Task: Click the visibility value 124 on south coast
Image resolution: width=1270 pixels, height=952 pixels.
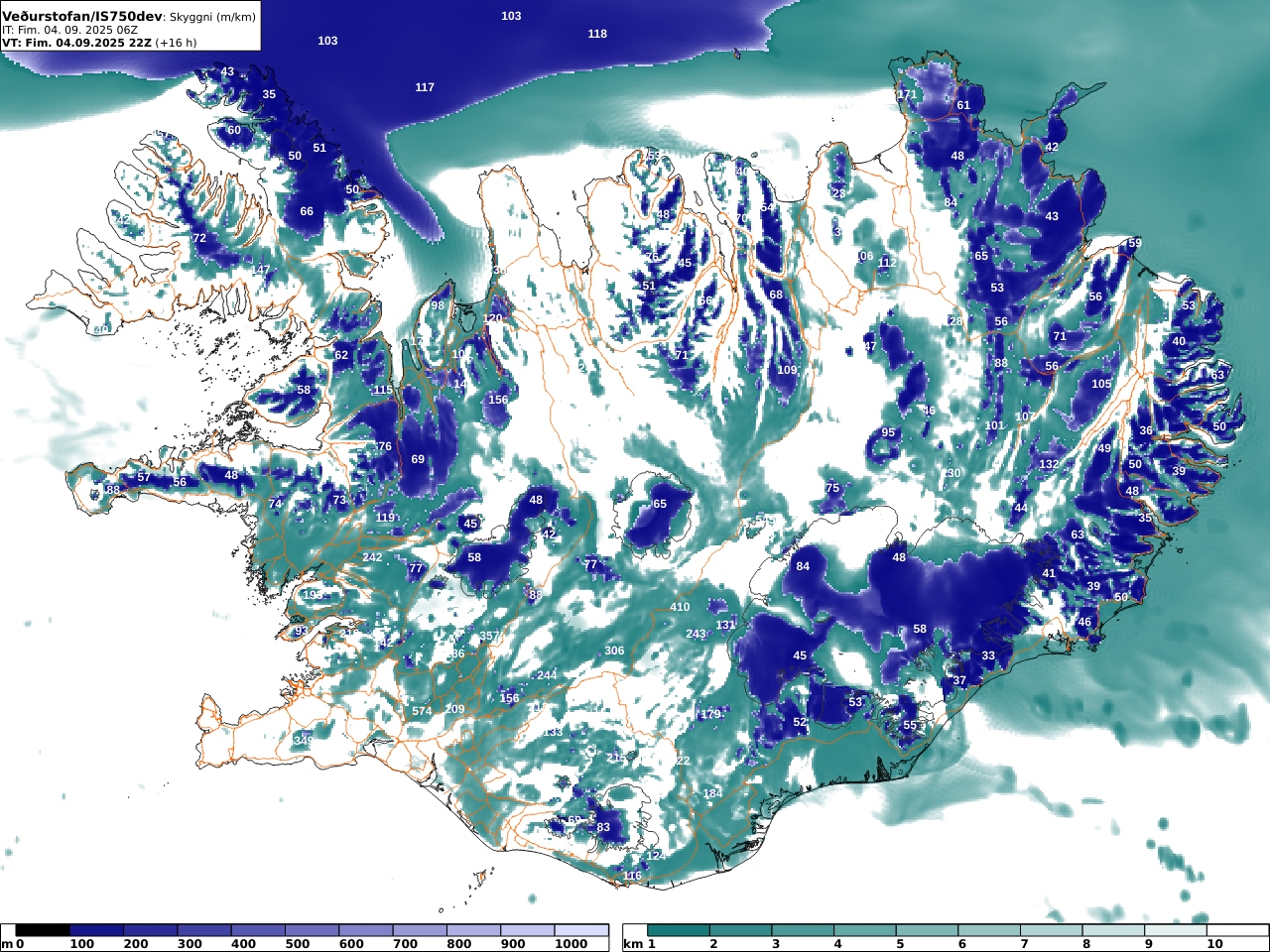Action: click(x=655, y=855)
